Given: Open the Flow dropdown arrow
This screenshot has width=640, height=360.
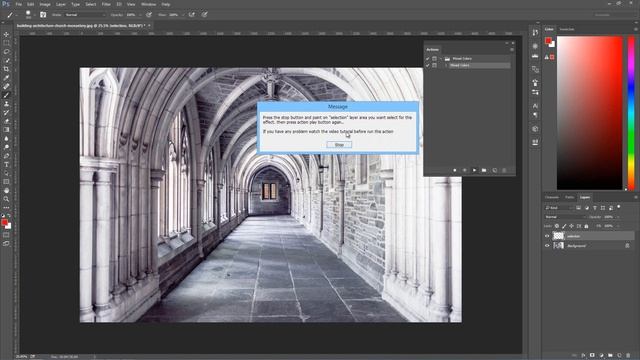Looking at the screenshot, I should (182, 15).
